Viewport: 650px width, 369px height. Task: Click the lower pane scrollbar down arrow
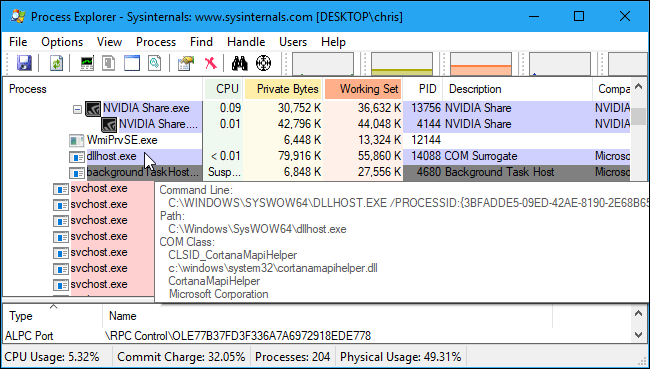pos(638,335)
